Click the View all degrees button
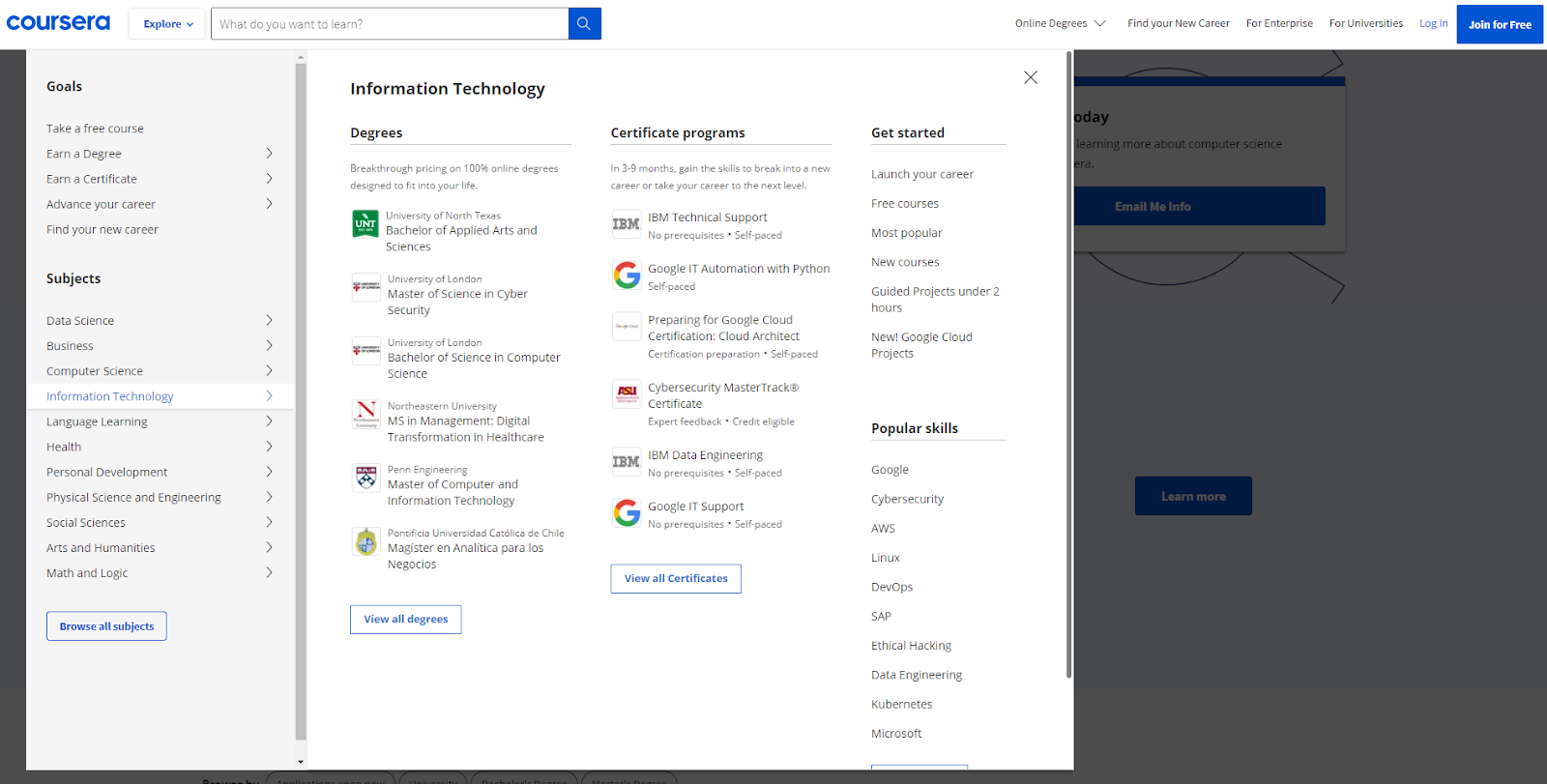 (x=406, y=620)
